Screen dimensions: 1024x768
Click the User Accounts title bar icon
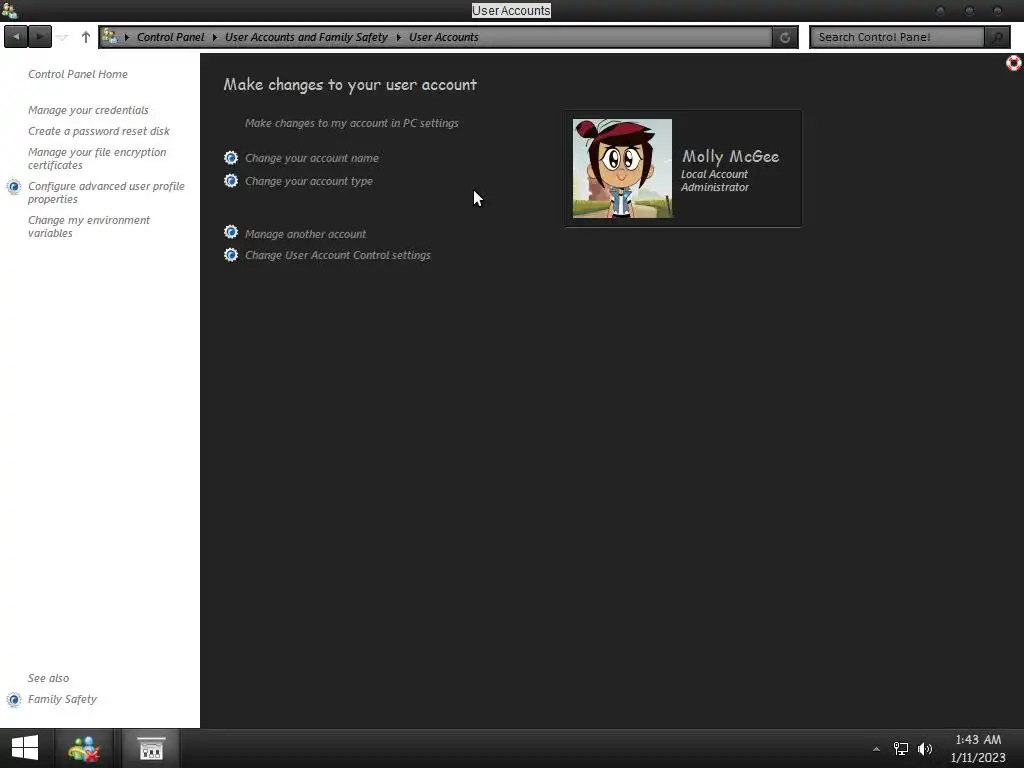9,10
